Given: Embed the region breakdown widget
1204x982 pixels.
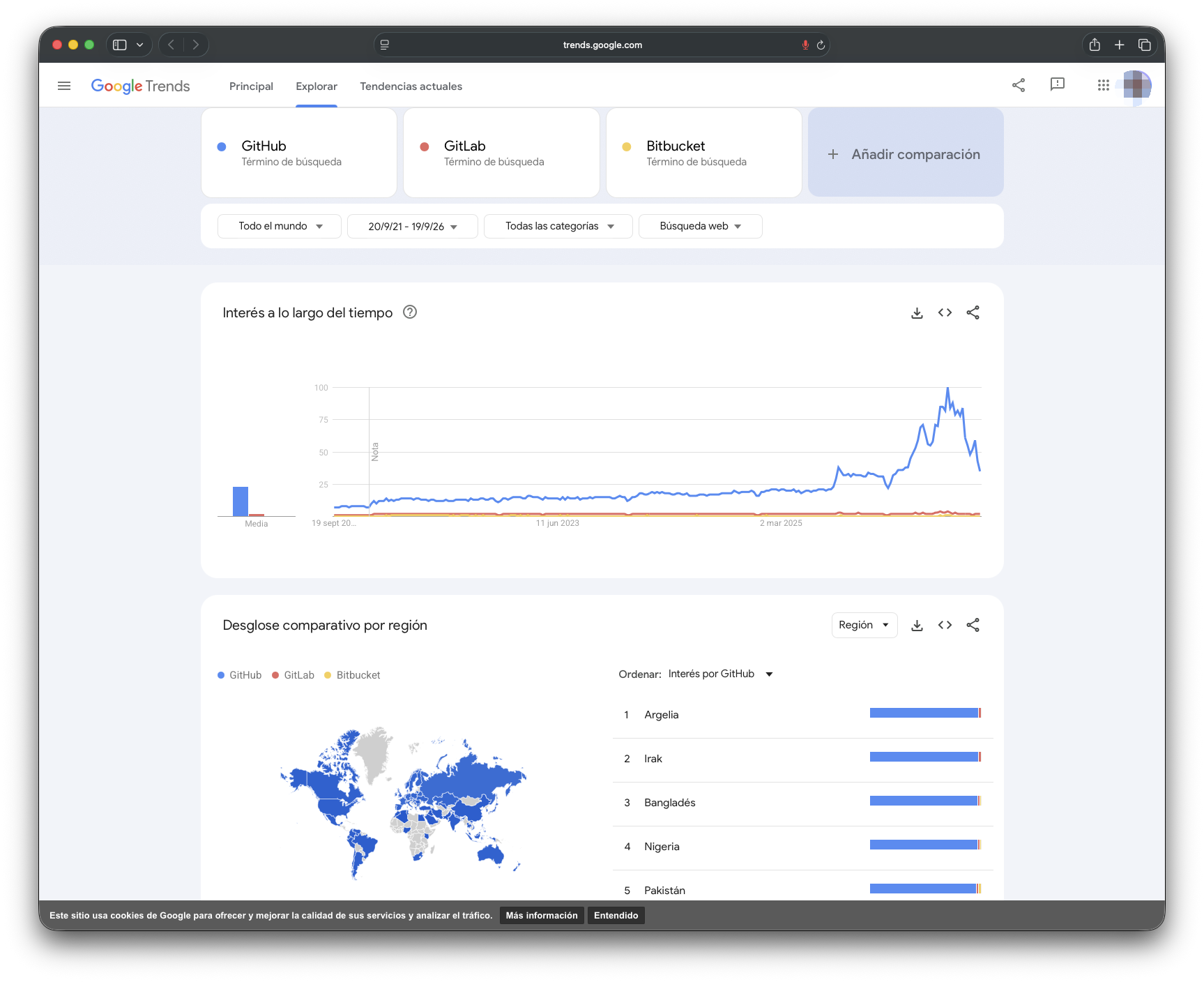Looking at the screenshot, I should coord(945,625).
